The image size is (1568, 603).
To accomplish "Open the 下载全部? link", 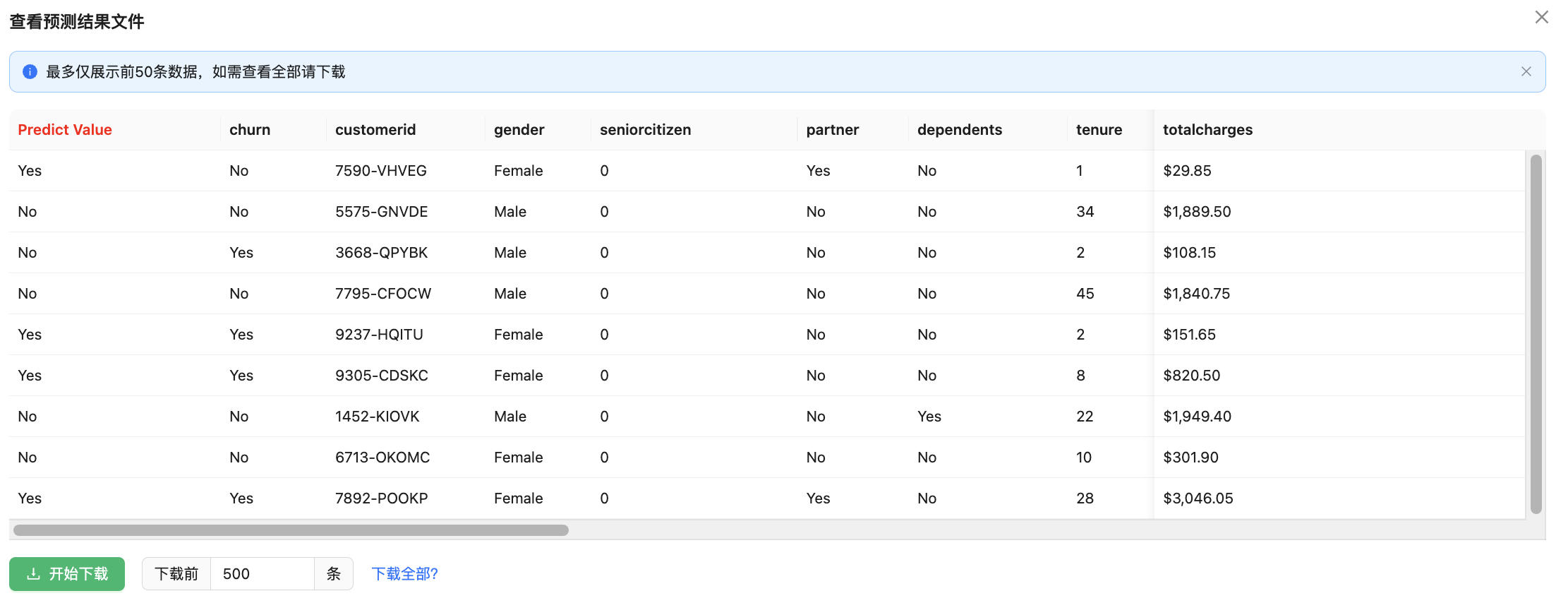I will point(404,573).
